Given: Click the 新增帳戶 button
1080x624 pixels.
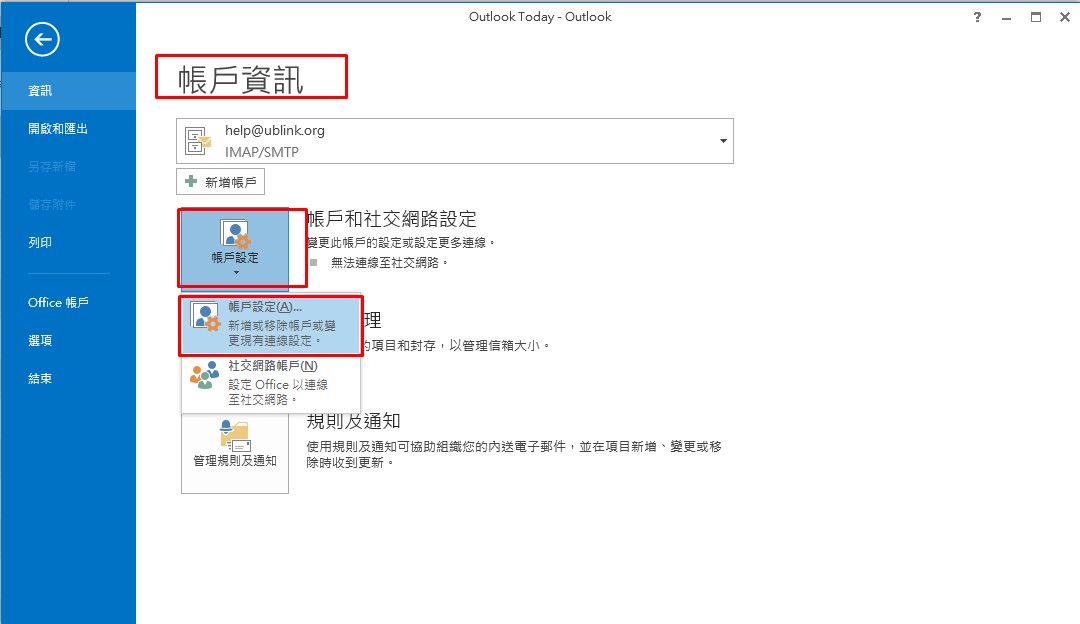Looking at the screenshot, I should point(221,182).
